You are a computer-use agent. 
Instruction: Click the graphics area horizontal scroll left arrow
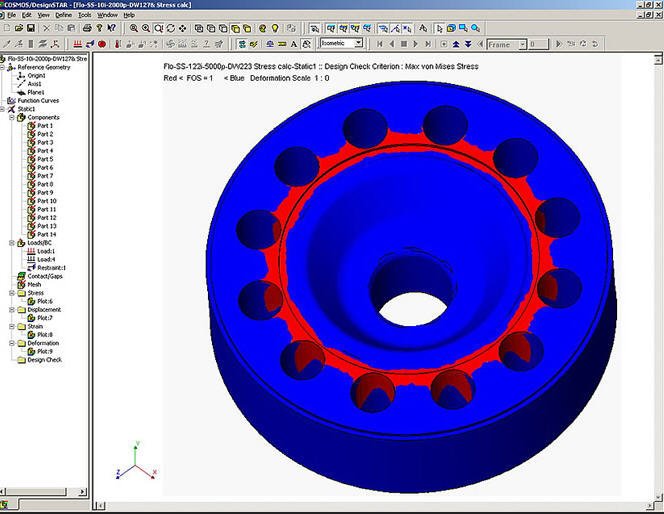point(100,505)
